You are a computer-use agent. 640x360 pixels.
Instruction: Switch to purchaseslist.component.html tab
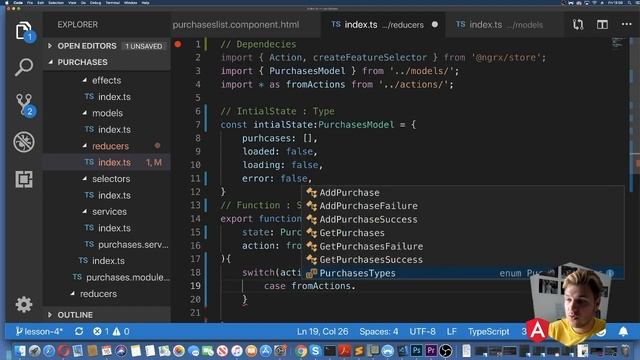coord(236,24)
